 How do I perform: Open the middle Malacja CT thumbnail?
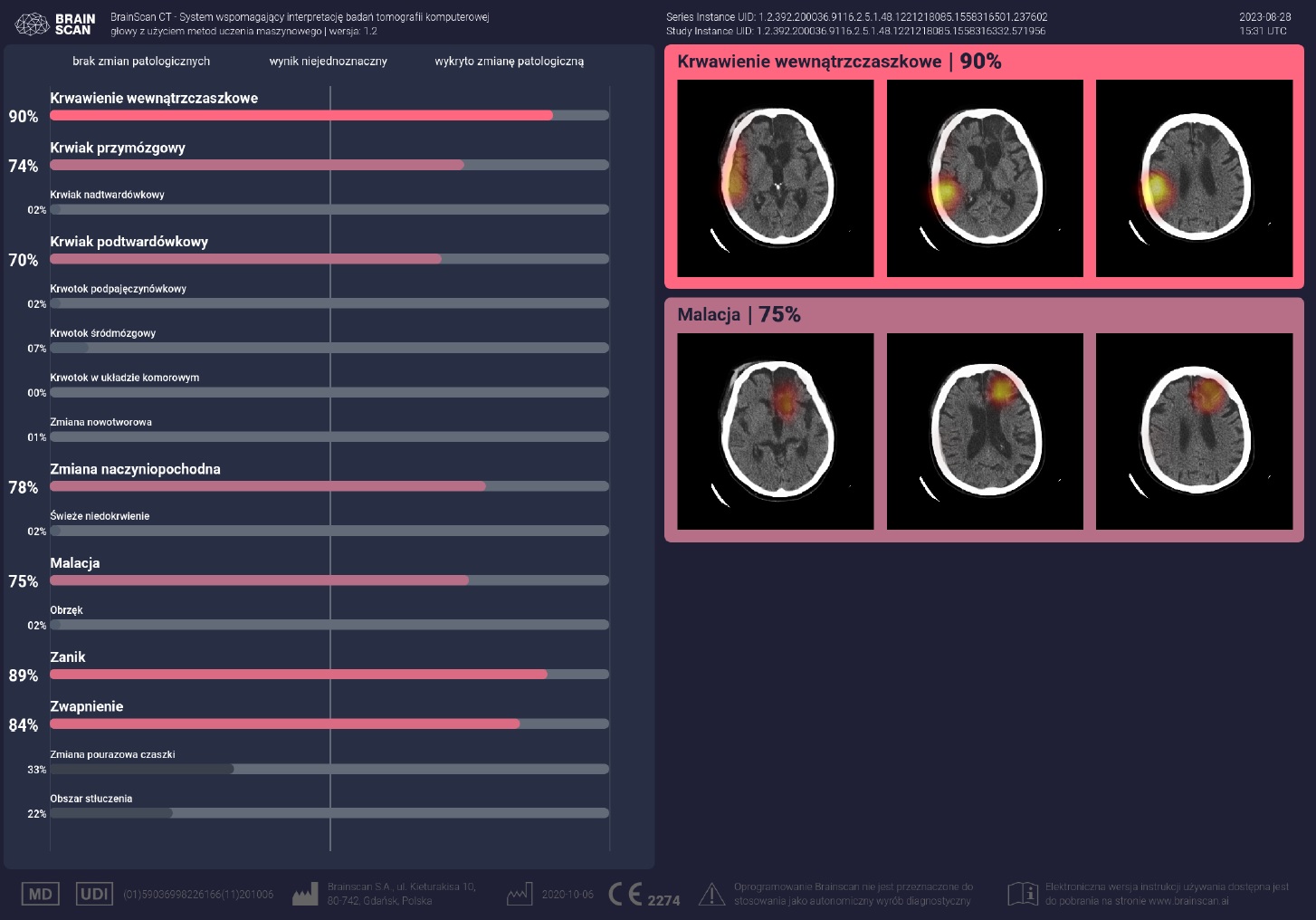click(x=985, y=432)
